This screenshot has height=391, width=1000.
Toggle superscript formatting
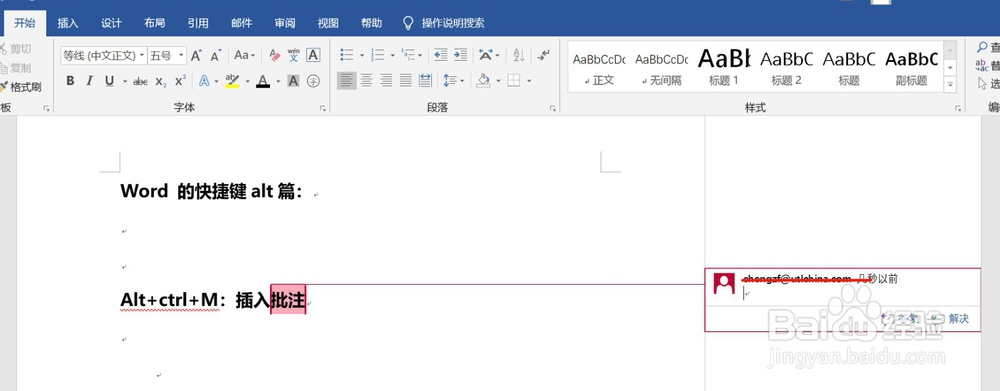pyautogui.click(x=180, y=81)
